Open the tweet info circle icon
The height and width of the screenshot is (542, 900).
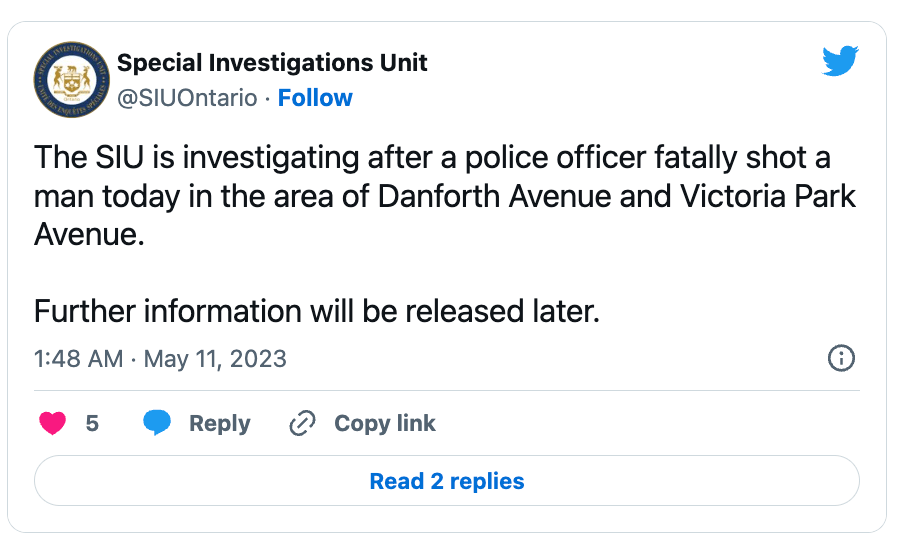[x=841, y=358]
